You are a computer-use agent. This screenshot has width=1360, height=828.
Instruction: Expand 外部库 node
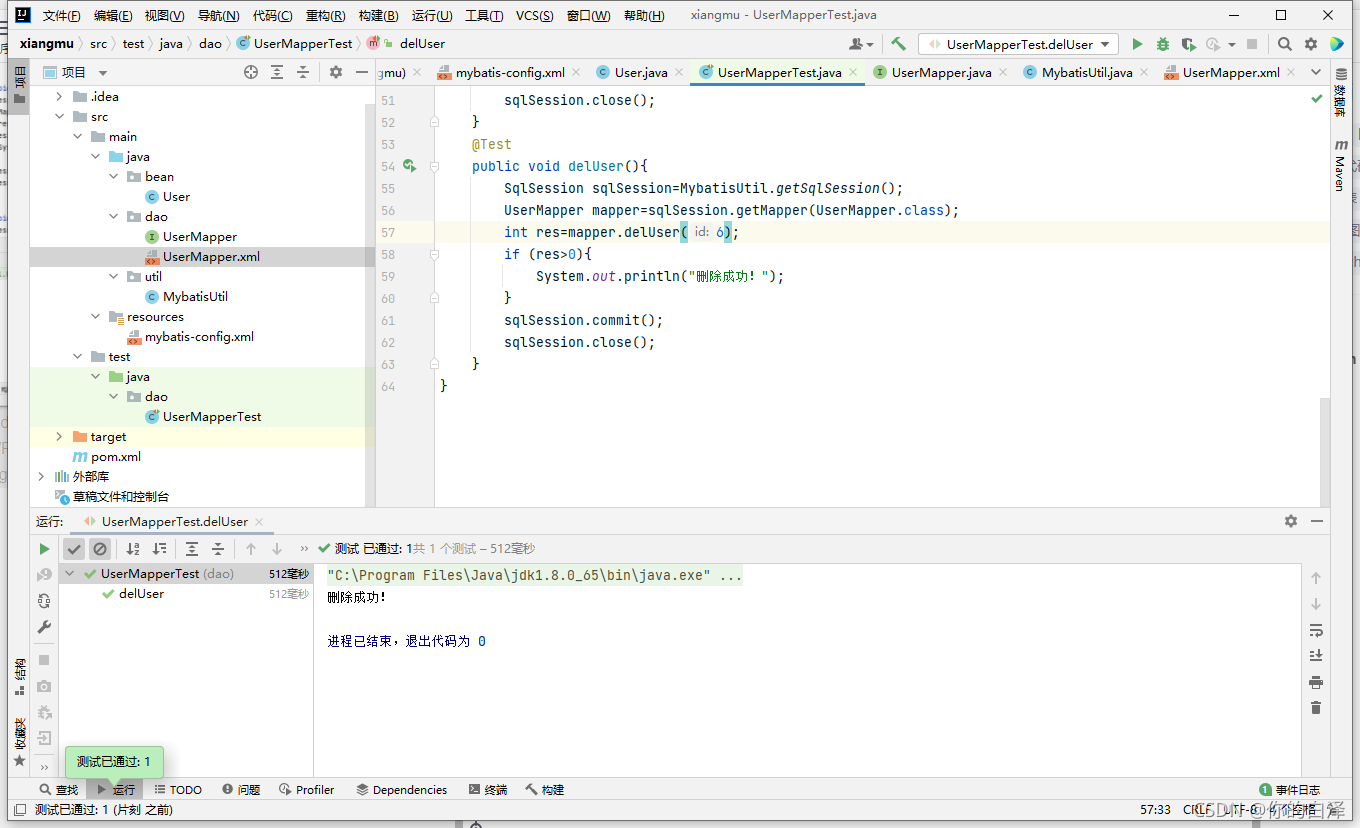tap(41, 477)
